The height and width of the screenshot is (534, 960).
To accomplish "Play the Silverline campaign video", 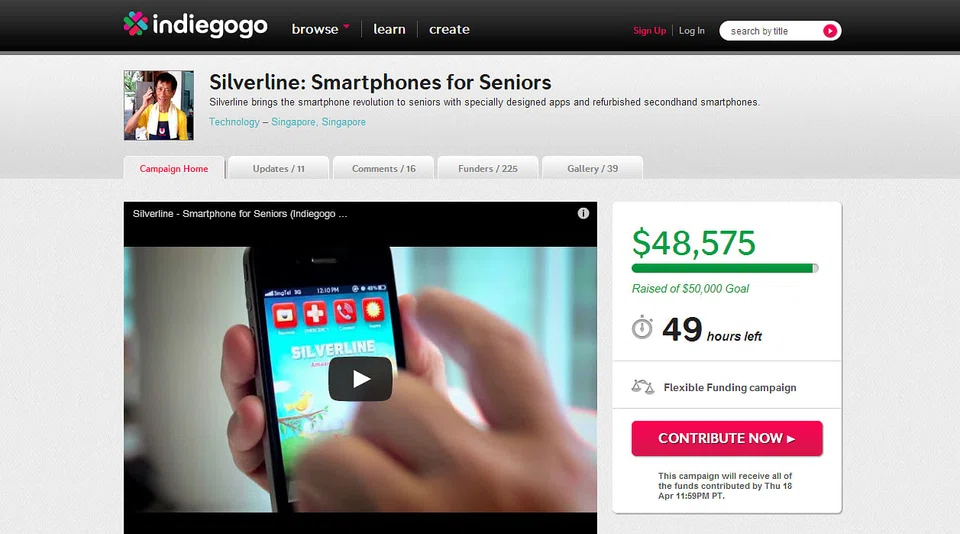I will coord(360,379).
